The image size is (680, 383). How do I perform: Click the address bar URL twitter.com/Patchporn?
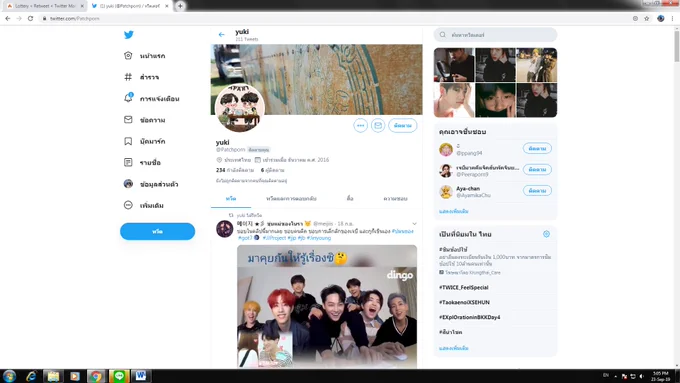[75, 19]
